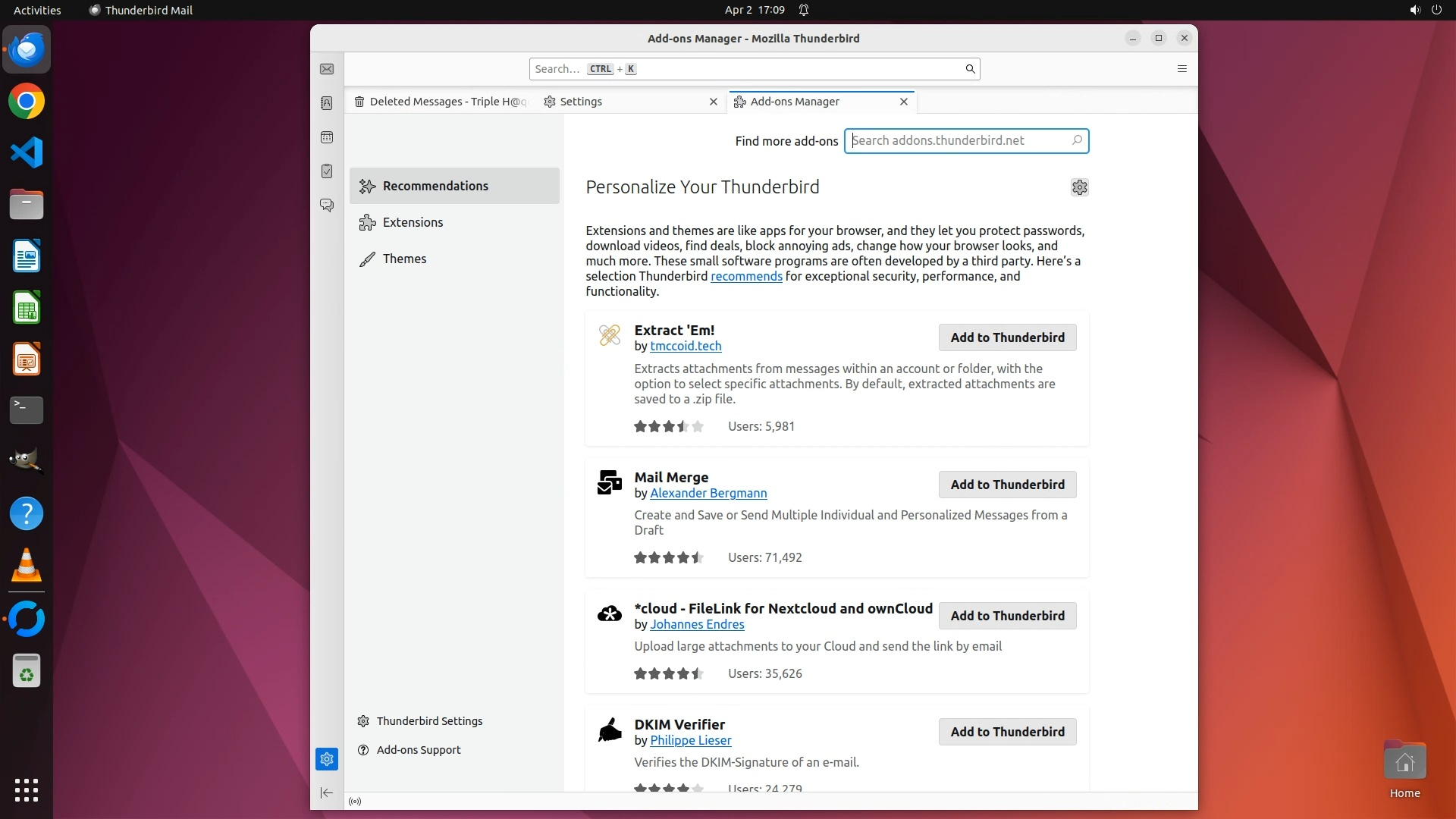
Task: Select Themes in the add-ons sidebar
Action: (404, 259)
